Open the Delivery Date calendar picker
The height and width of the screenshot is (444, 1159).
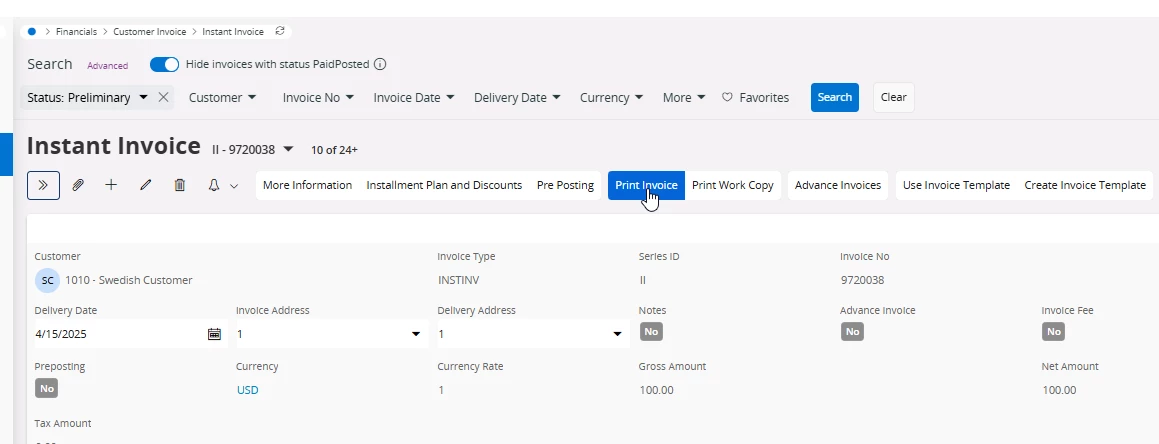point(214,334)
